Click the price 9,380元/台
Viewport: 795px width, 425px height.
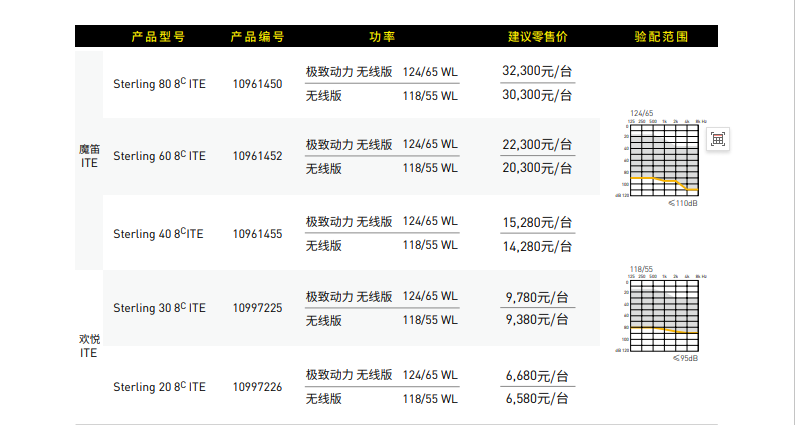pyautogui.click(x=537, y=320)
